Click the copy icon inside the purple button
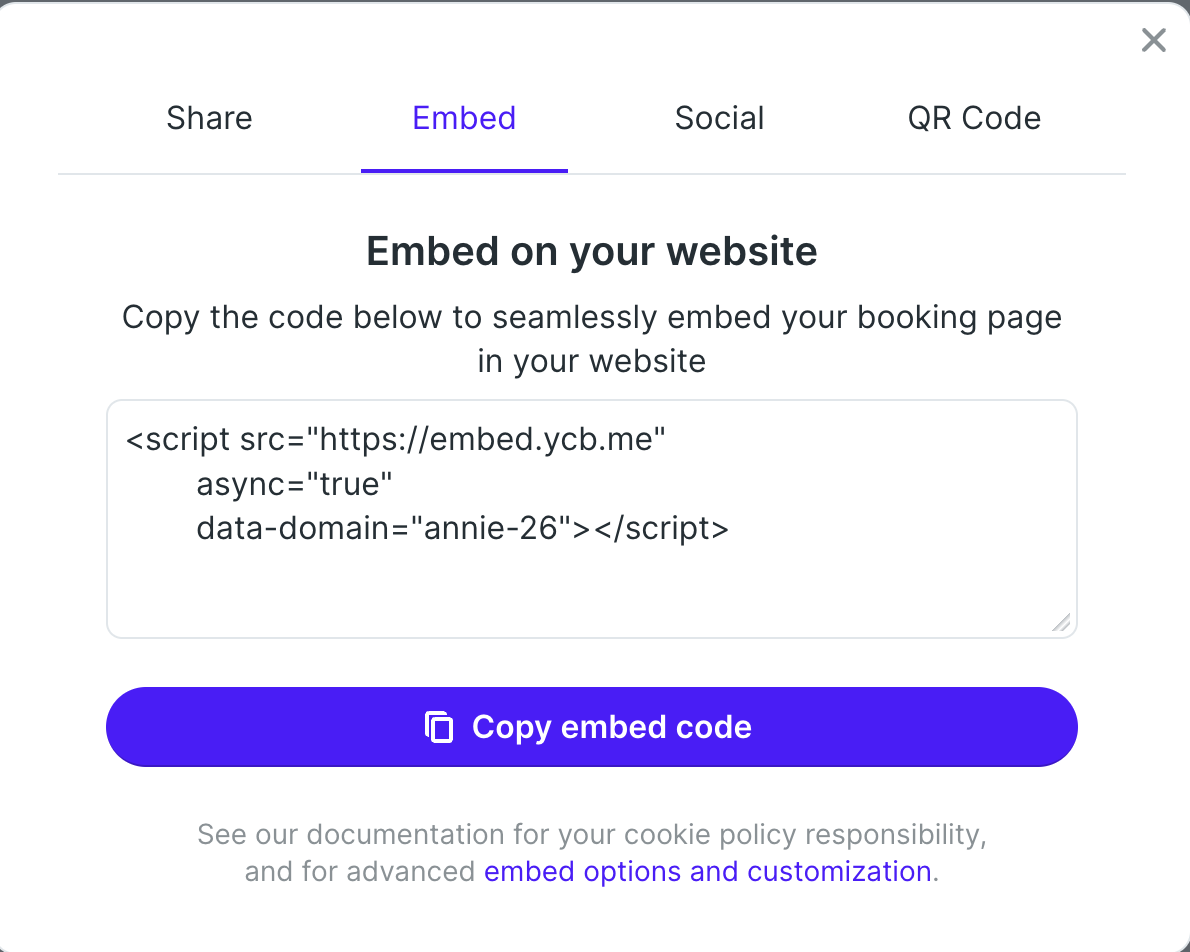The width and height of the screenshot is (1190, 952). [x=440, y=727]
